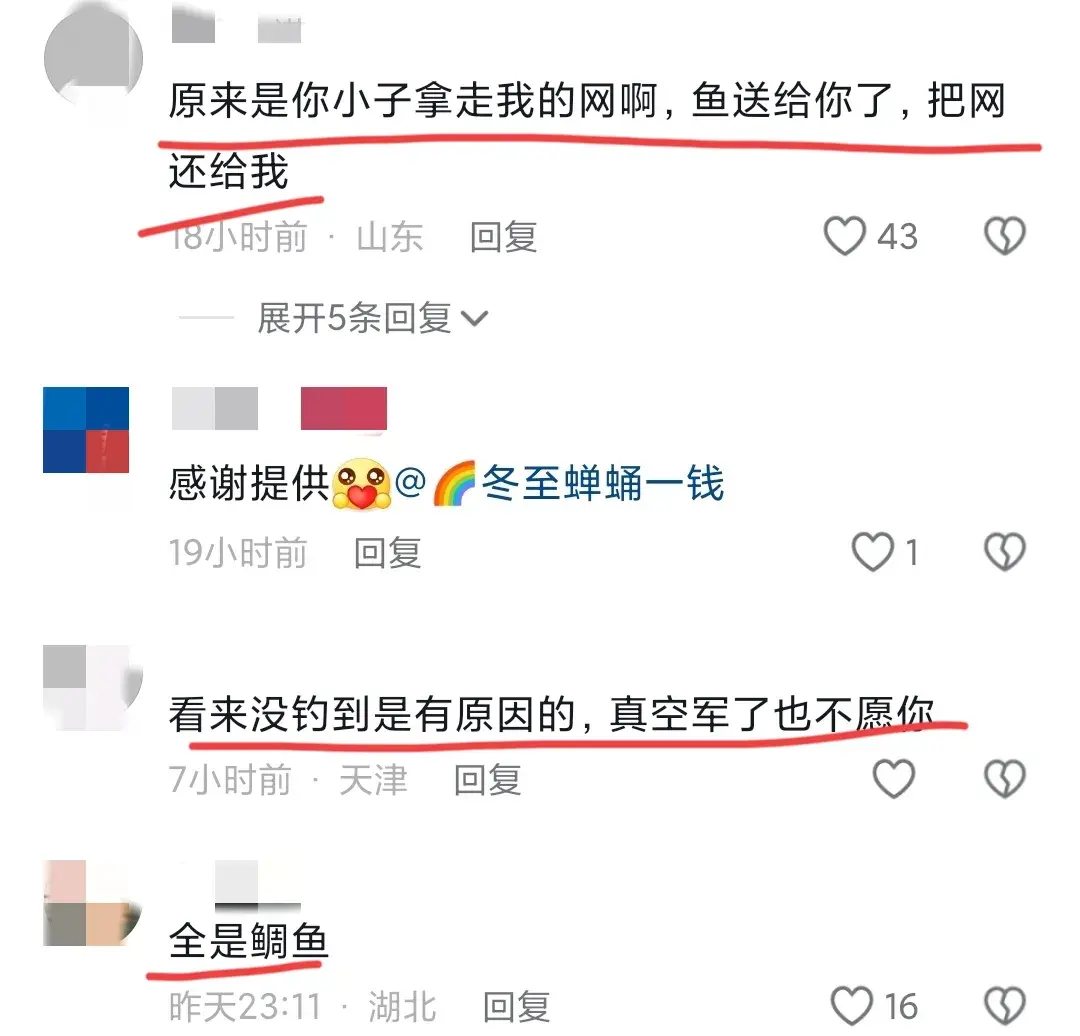Open the top commenter's gray avatar
This screenshot has width=1080, height=1036.
click(x=93, y=59)
